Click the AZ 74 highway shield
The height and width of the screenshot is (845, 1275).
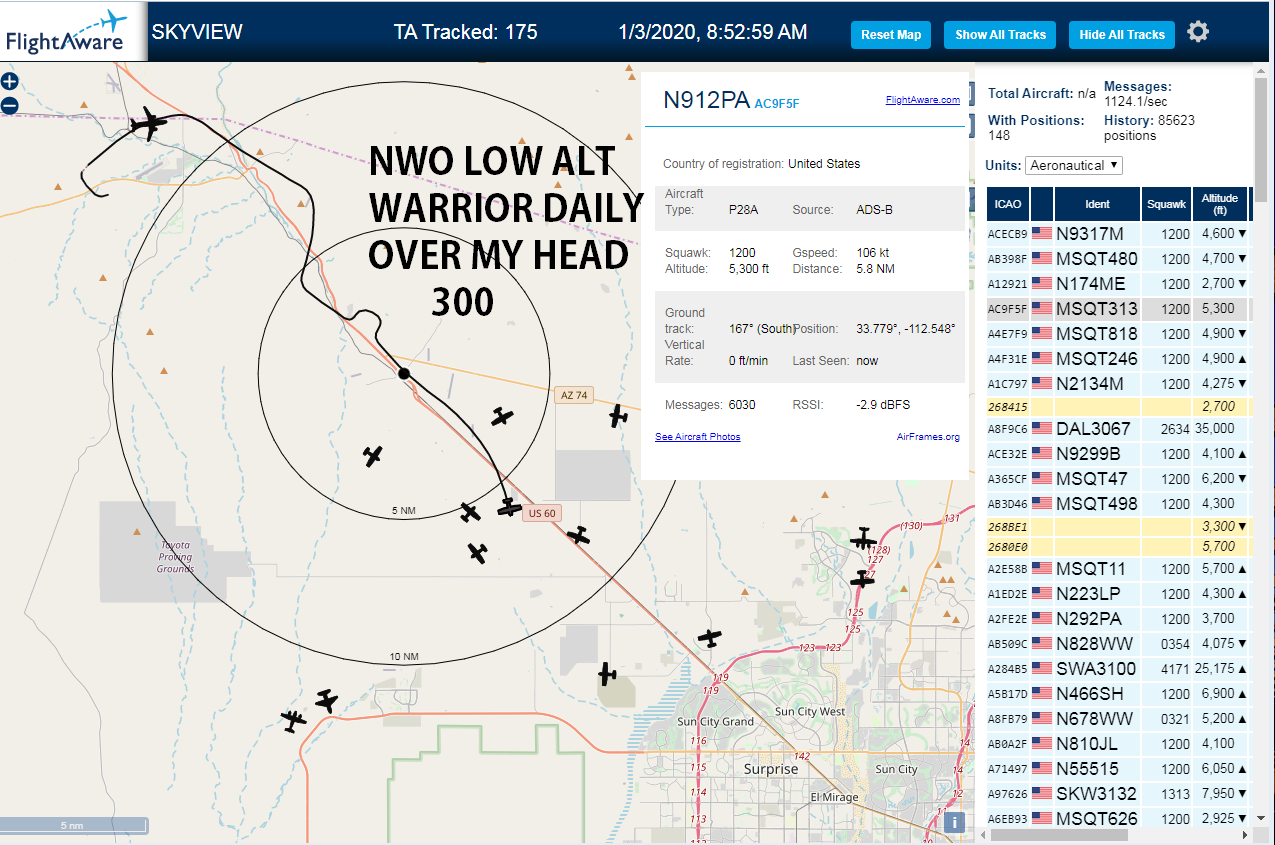tap(574, 395)
